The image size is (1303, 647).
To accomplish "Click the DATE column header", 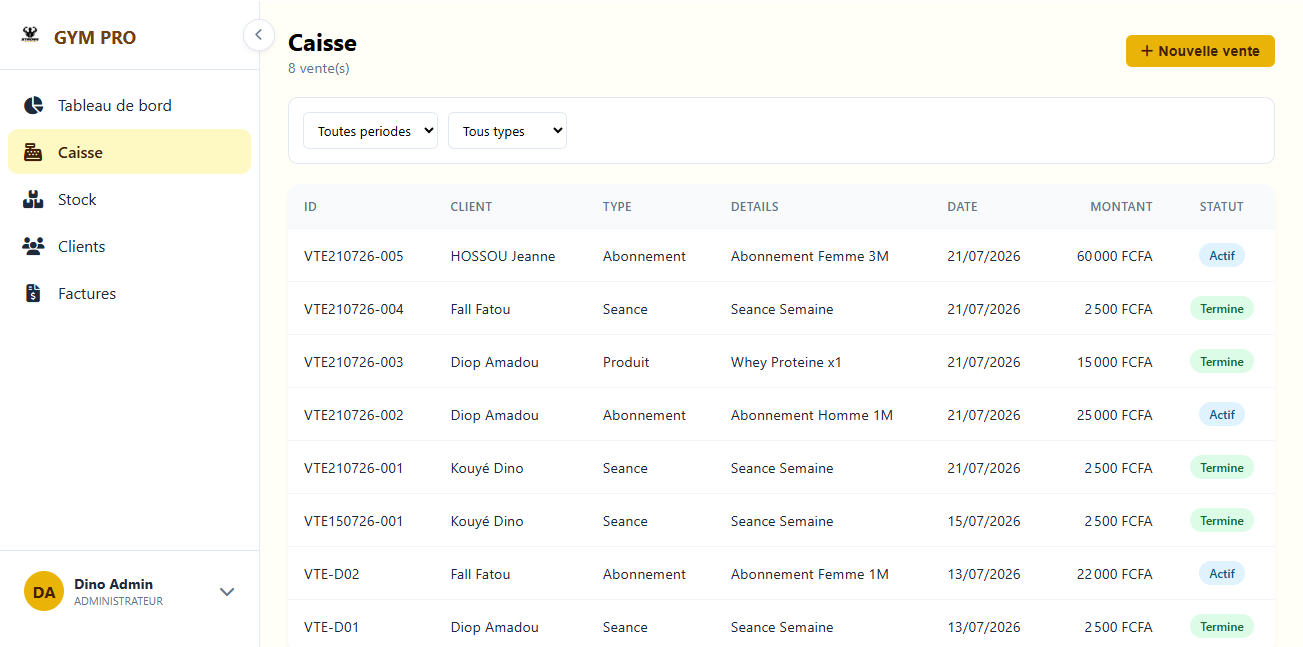I will point(962,207).
